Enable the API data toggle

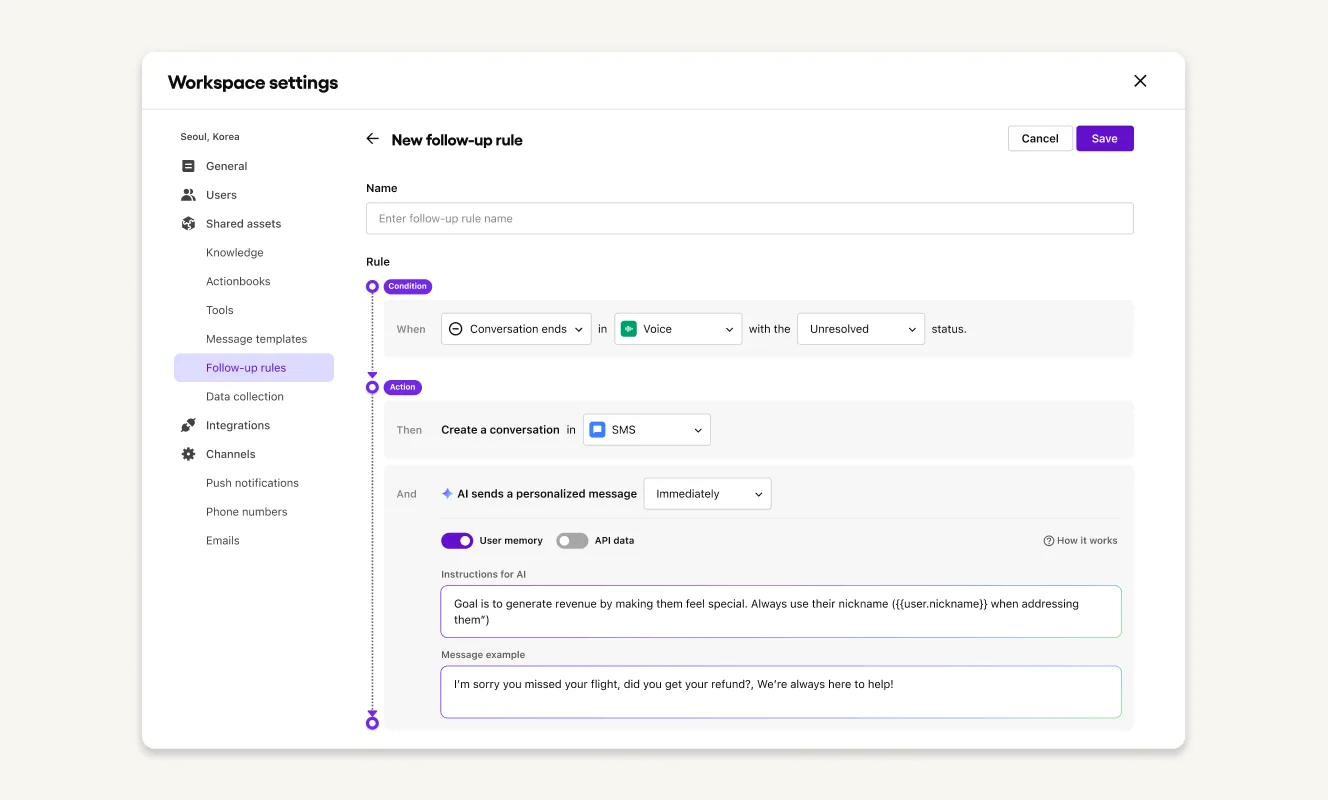coord(572,541)
